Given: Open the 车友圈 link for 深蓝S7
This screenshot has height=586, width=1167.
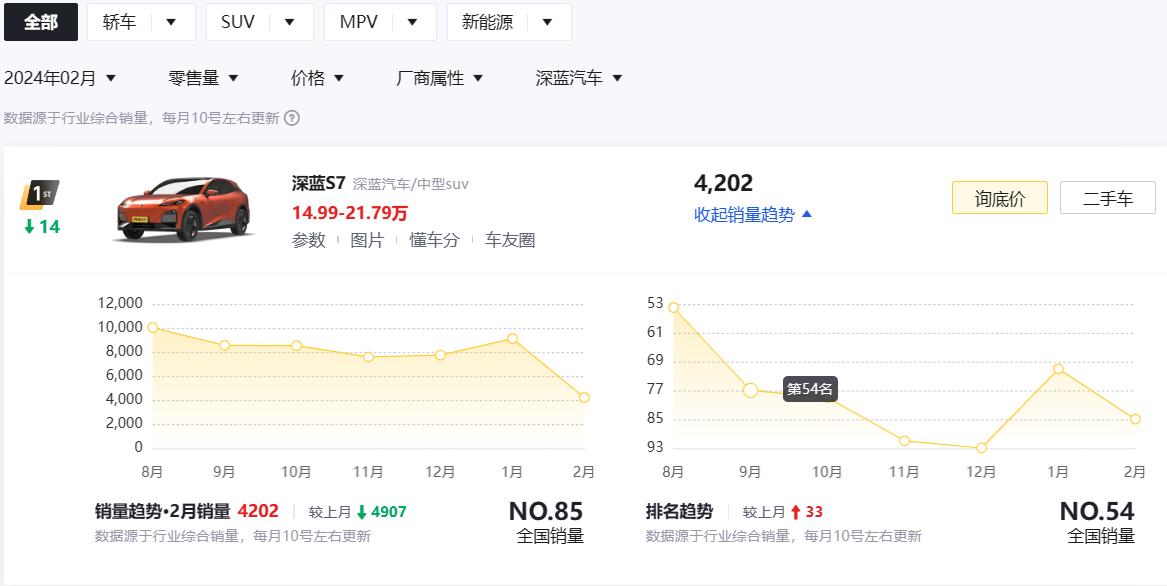Looking at the screenshot, I should [510, 240].
